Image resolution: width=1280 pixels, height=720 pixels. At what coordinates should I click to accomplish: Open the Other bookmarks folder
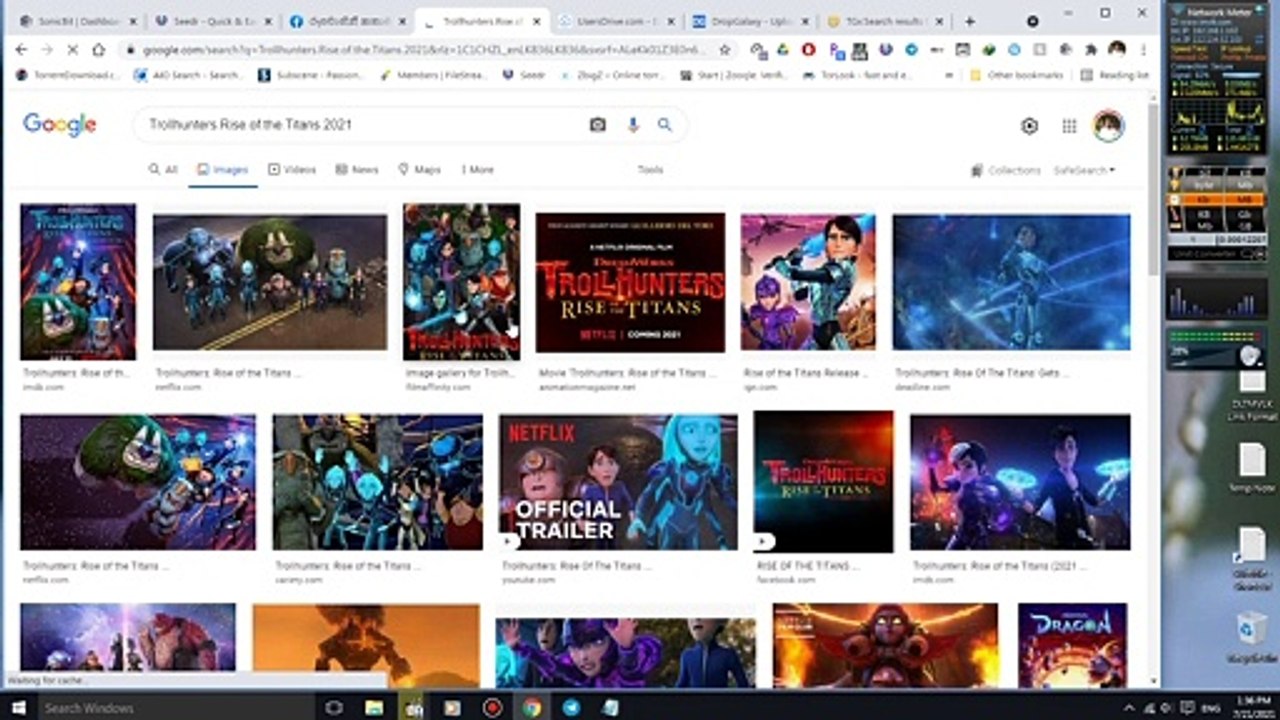(1016, 75)
